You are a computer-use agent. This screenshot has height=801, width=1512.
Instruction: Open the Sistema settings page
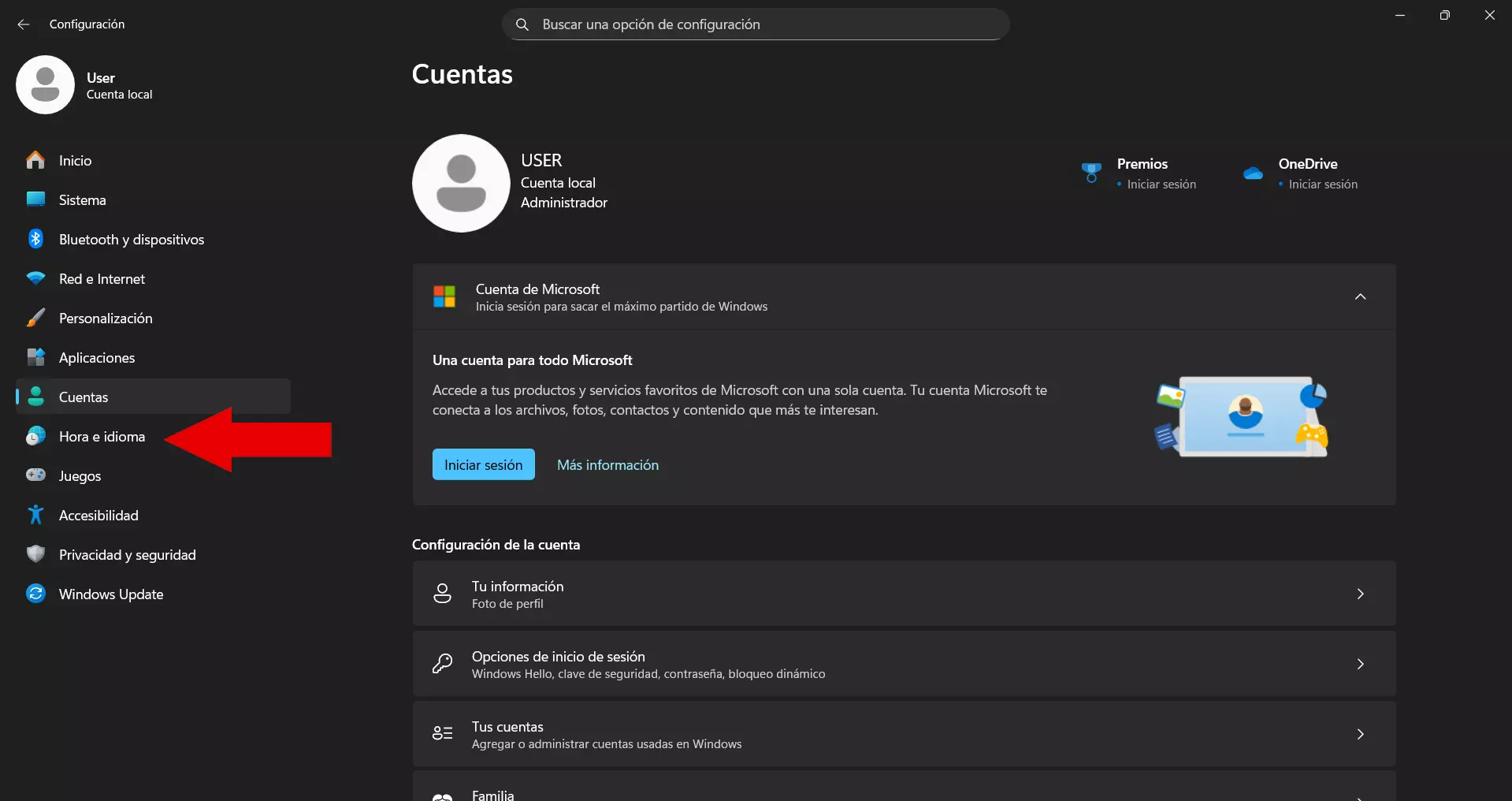(82, 199)
